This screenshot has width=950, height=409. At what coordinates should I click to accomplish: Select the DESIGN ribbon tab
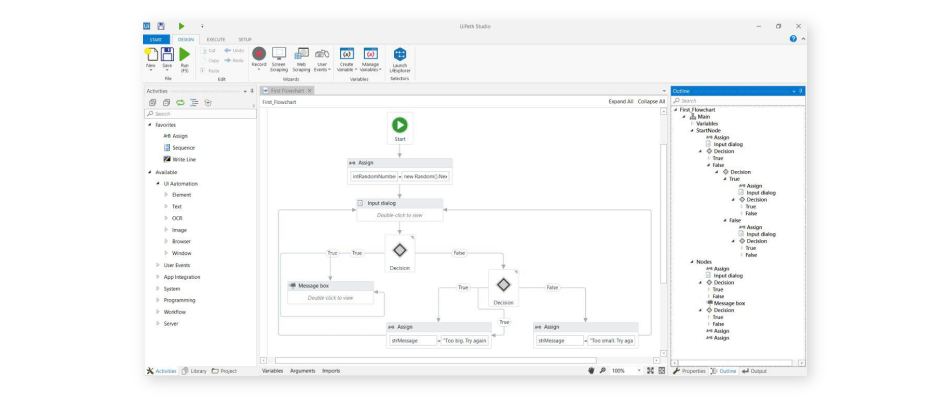point(186,39)
